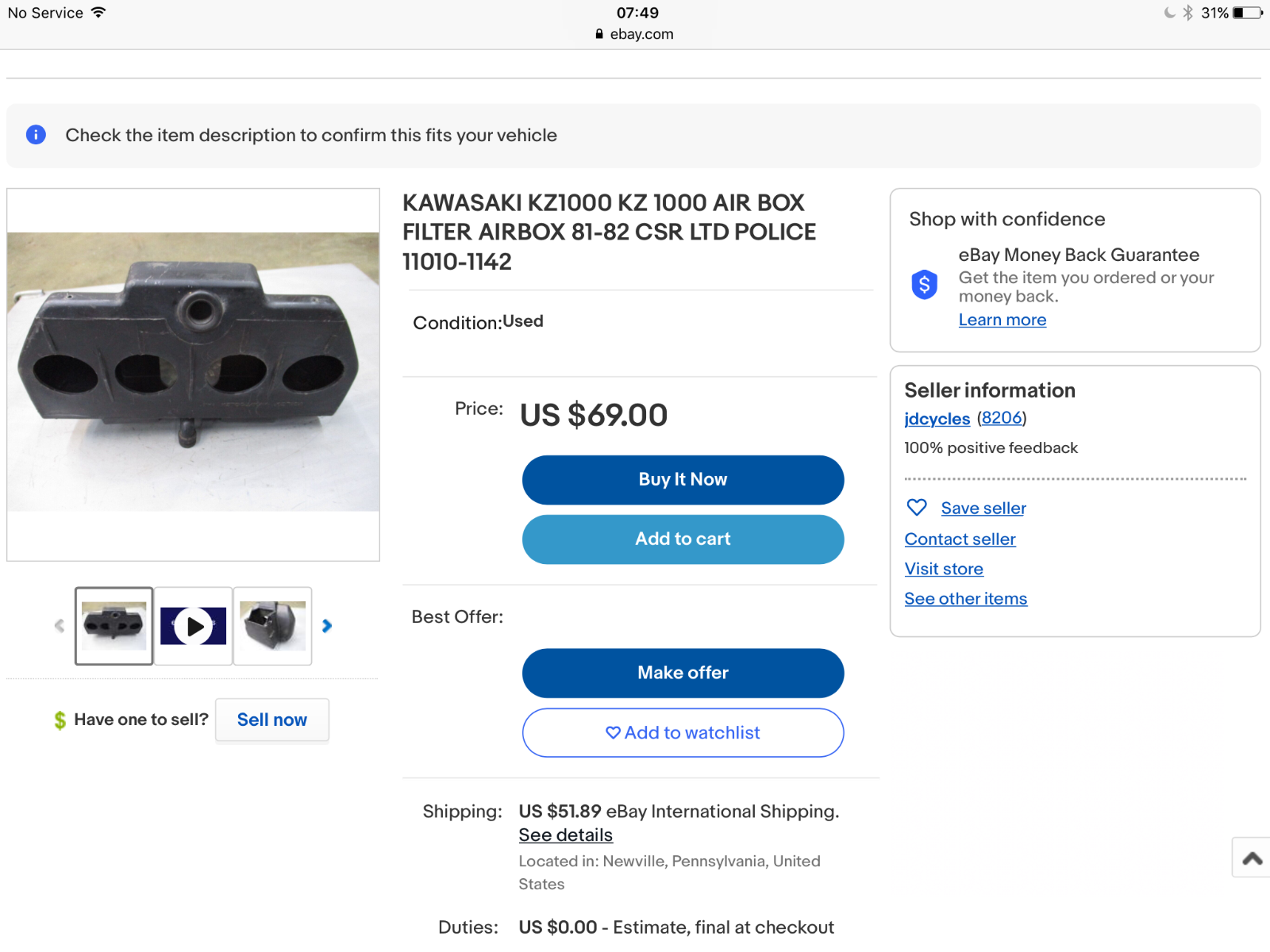The image size is (1270, 952).
Task: Click the green dollar sign icon
Action: (60, 720)
